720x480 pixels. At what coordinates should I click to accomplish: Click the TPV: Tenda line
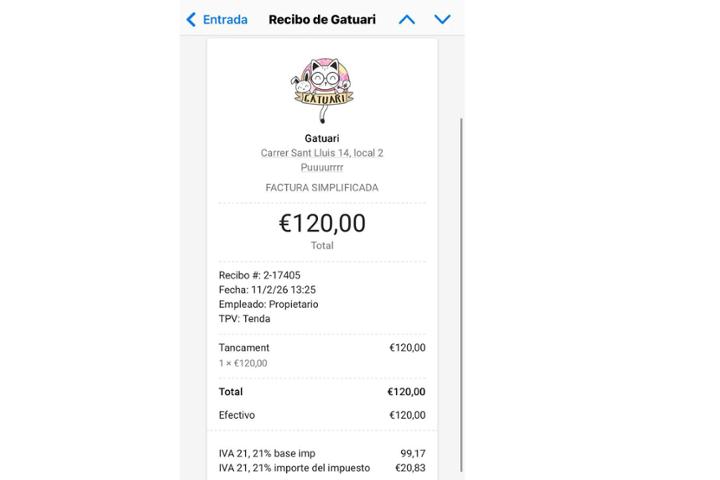point(244,319)
